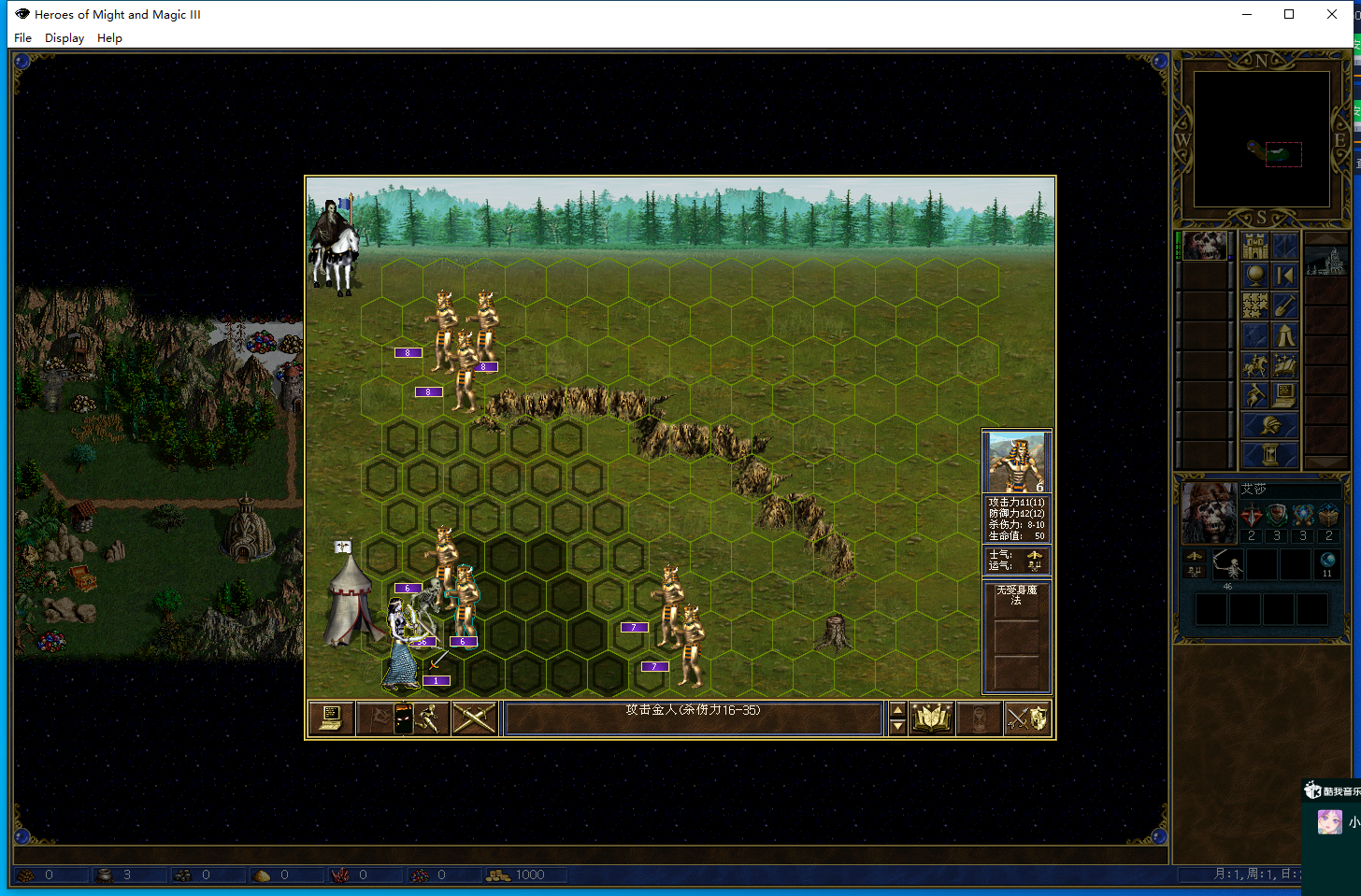This screenshot has width=1361, height=896.
Task: Click the move hero horseman icon
Action: point(1255,365)
